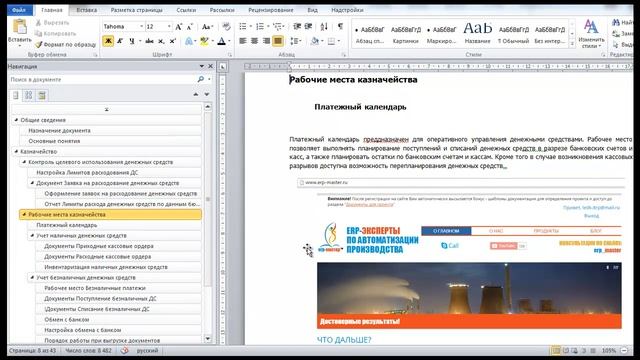
Task: Open the font size 12 dropdown
Action: coord(169,27)
